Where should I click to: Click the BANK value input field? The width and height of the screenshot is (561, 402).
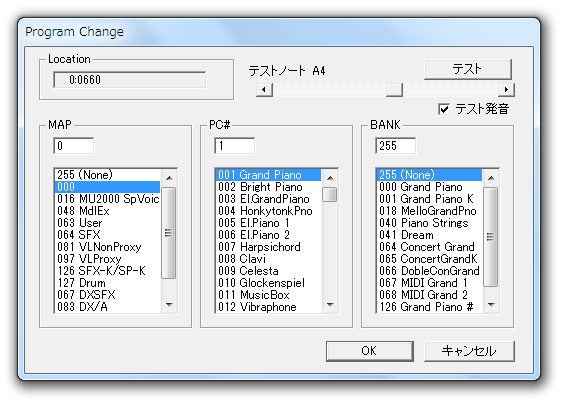[396, 146]
